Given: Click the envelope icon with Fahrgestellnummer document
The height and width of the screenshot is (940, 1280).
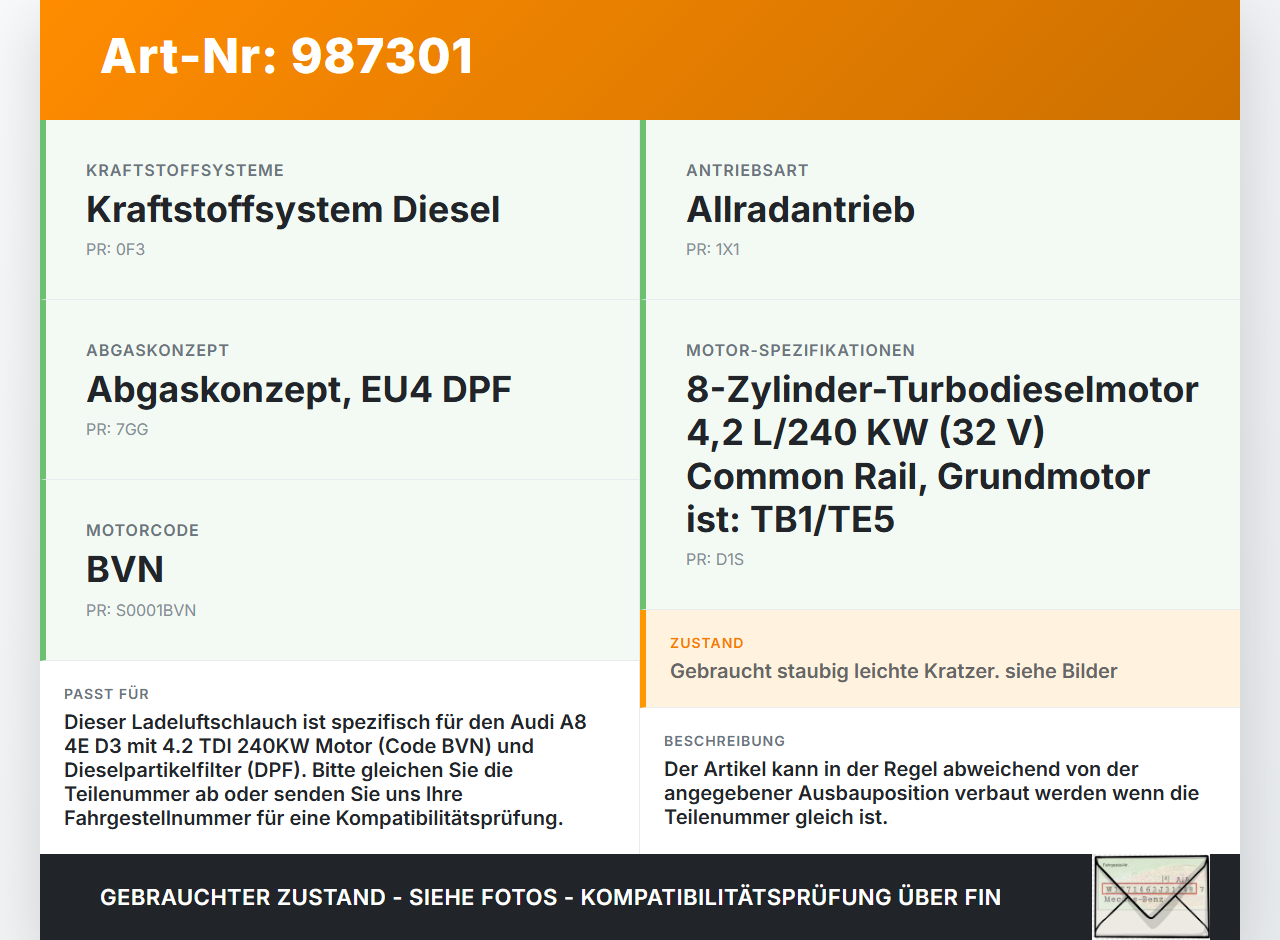Looking at the screenshot, I should 1151,896.
